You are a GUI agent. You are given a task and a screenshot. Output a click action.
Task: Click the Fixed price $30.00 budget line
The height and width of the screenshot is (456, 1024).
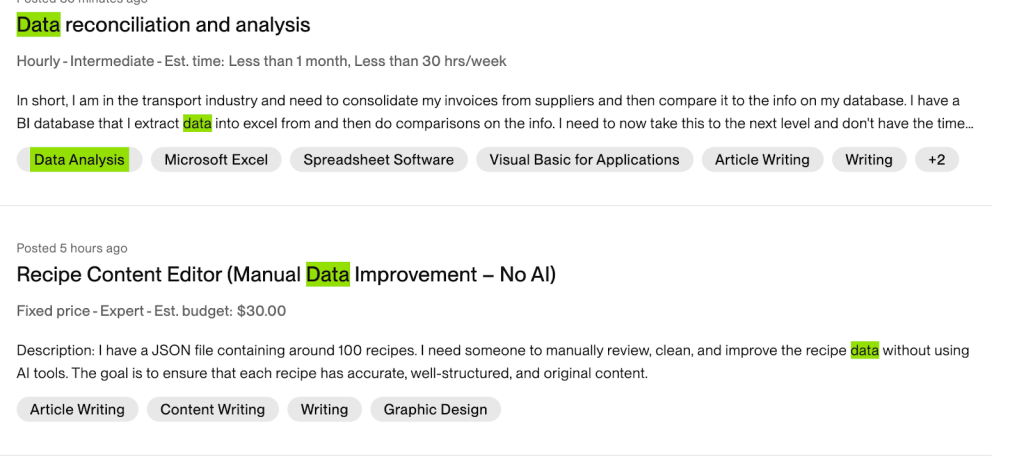(151, 311)
